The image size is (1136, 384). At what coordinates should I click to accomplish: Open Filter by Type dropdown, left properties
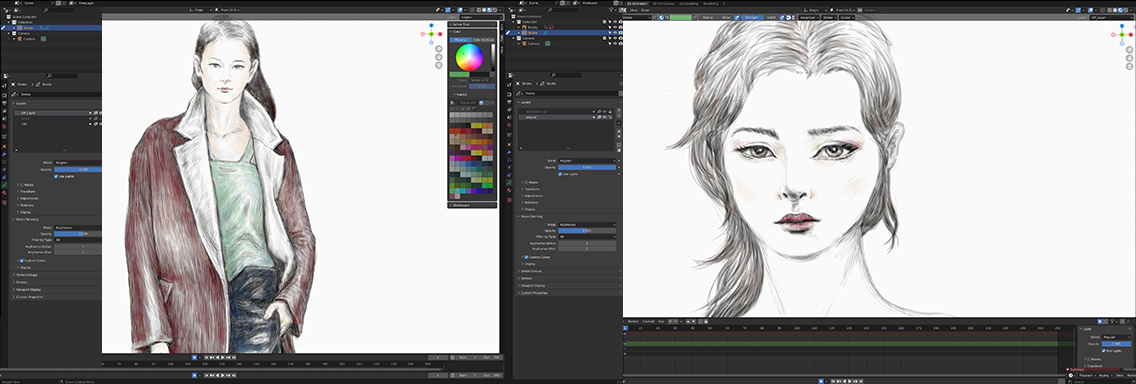(x=78, y=240)
